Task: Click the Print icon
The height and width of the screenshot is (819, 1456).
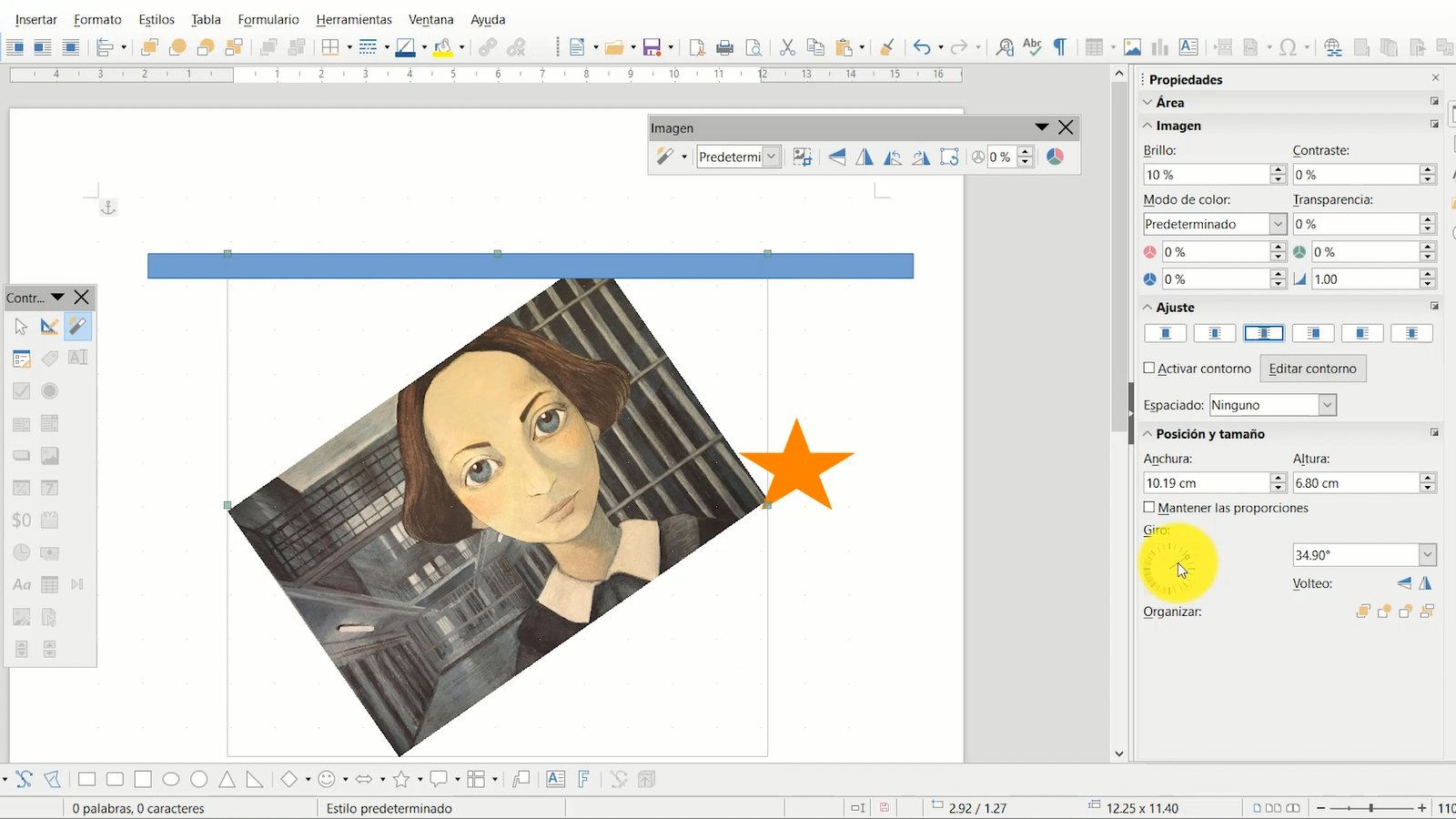Action: click(x=724, y=47)
